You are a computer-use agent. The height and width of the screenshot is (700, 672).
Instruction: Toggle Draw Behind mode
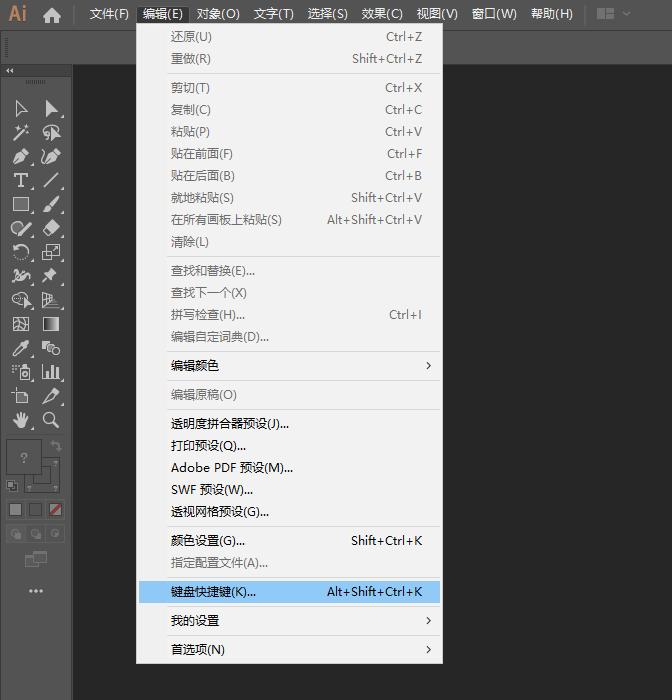[35, 534]
